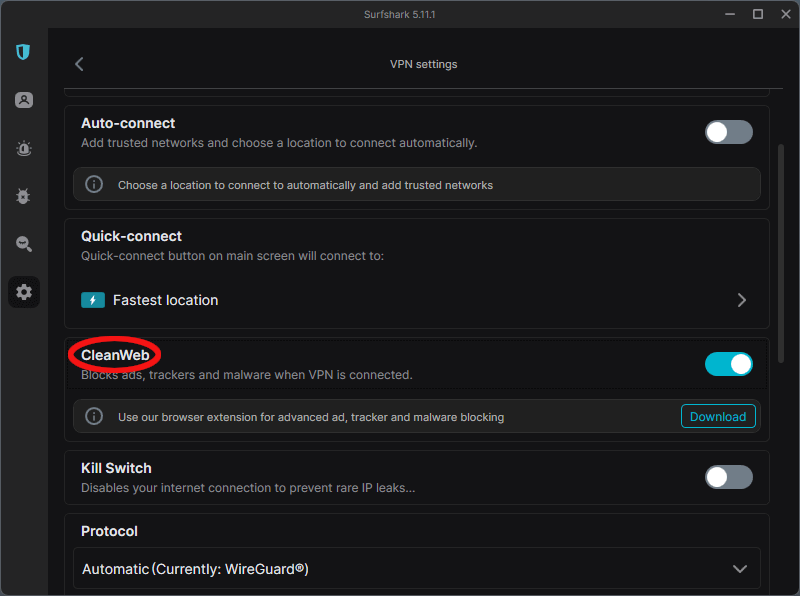Image resolution: width=800 pixels, height=596 pixels.
Task: Enable the Auto-connect toggle
Action: [x=729, y=132]
